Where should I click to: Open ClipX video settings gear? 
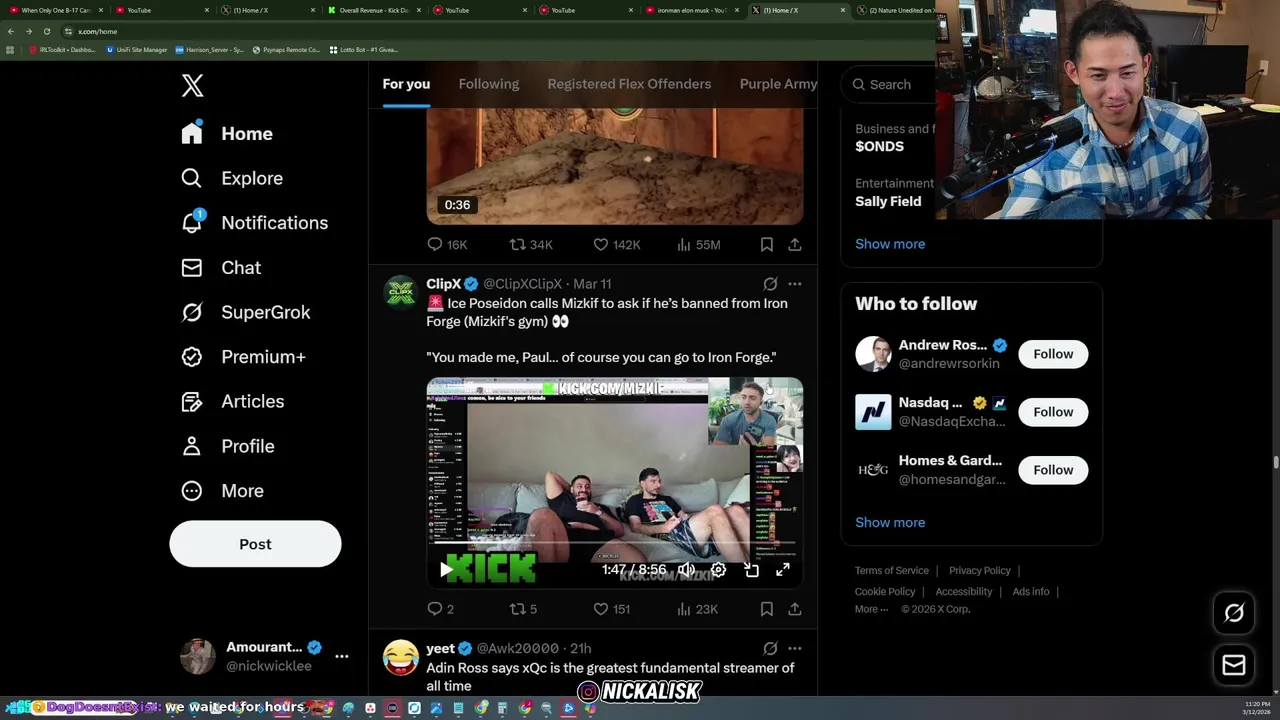pos(718,570)
